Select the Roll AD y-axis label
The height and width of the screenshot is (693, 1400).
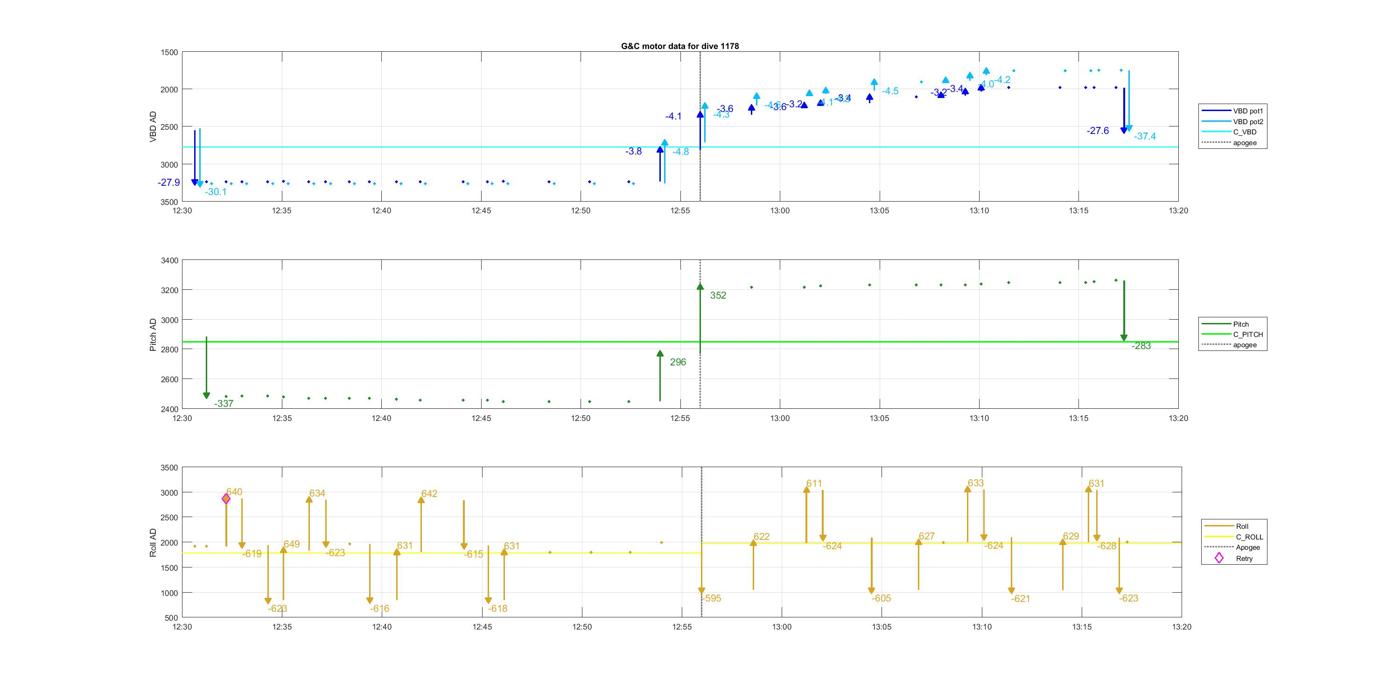pos(153,543)
